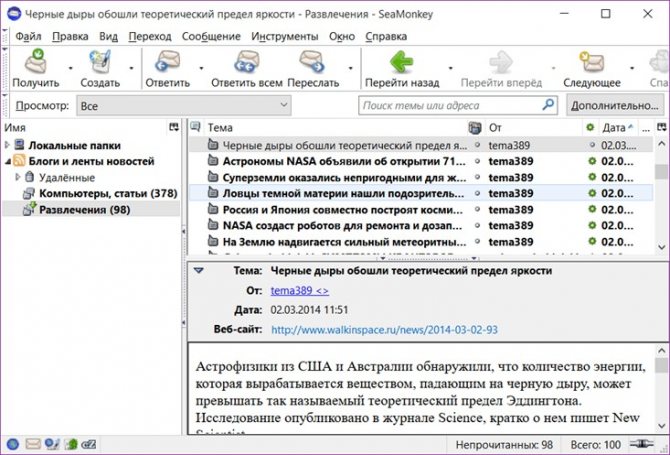The image size is (670, 455).
Task: Click the thread column icon left of Тема
Action: [196, 127]
